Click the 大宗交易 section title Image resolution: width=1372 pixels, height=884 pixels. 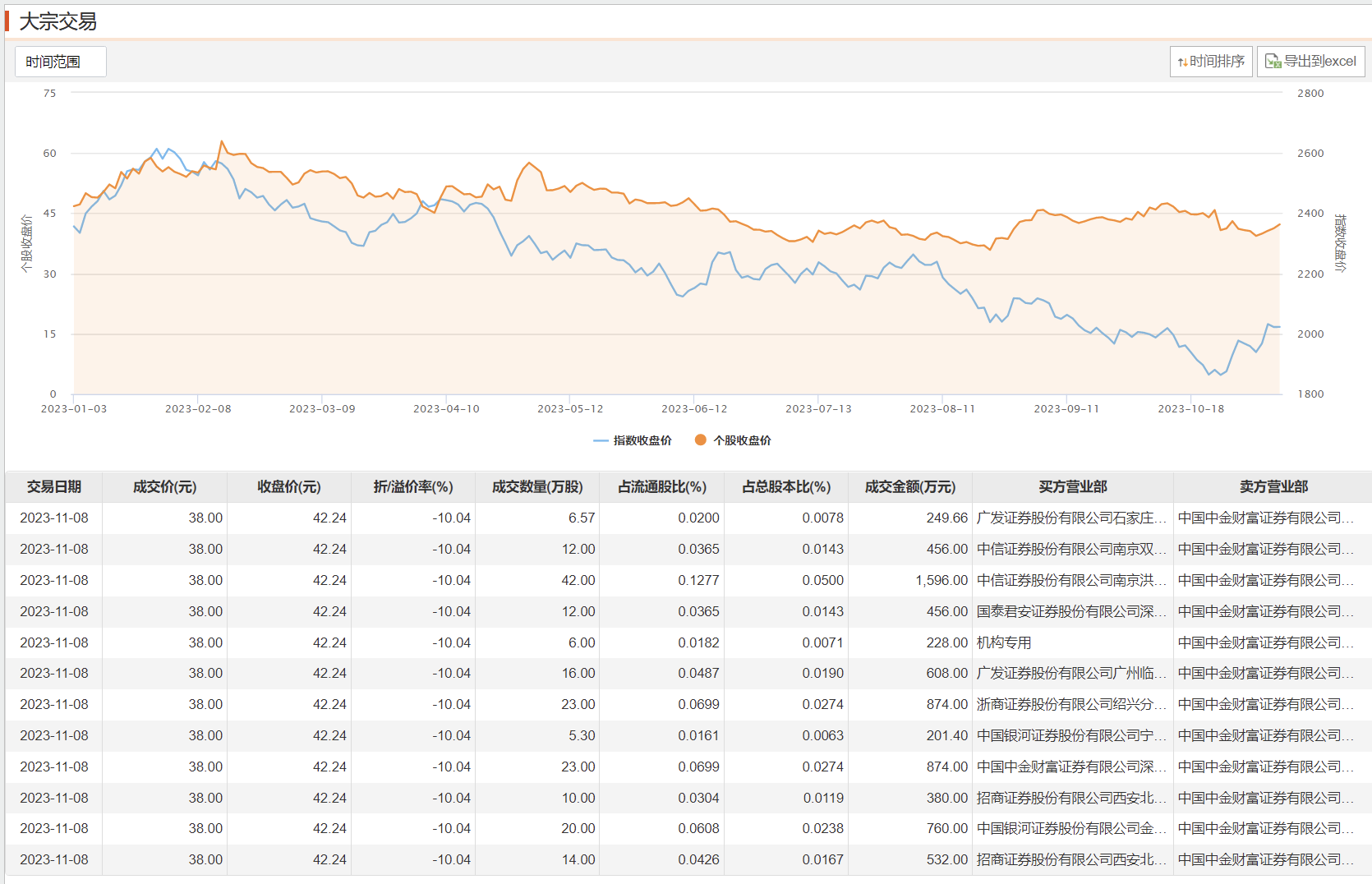[58, 22]
